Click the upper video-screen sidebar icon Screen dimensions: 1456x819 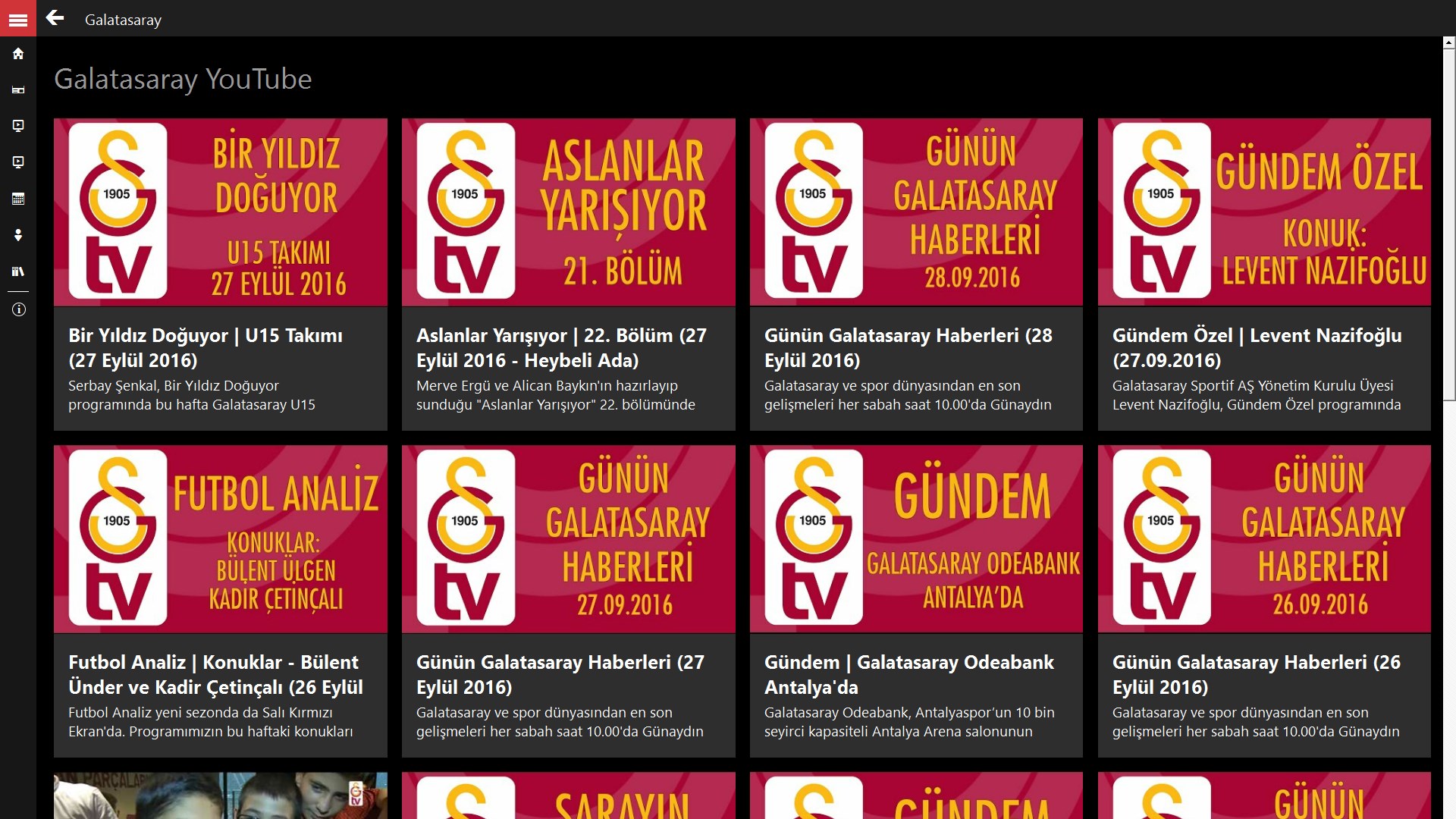pyautogui.click(x=18, y=126)
